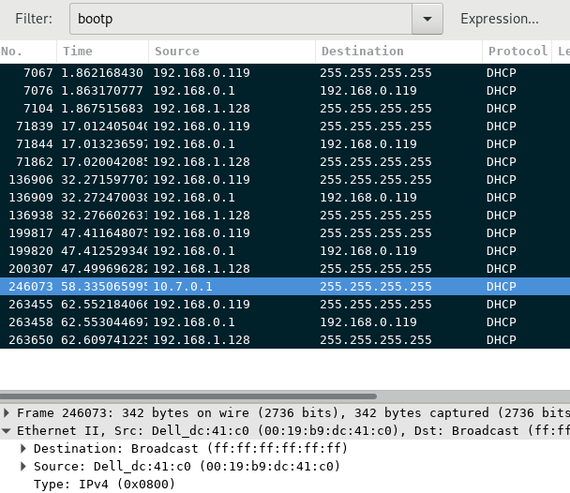
Task: Select packet number 200307
Action: point(285,269)
